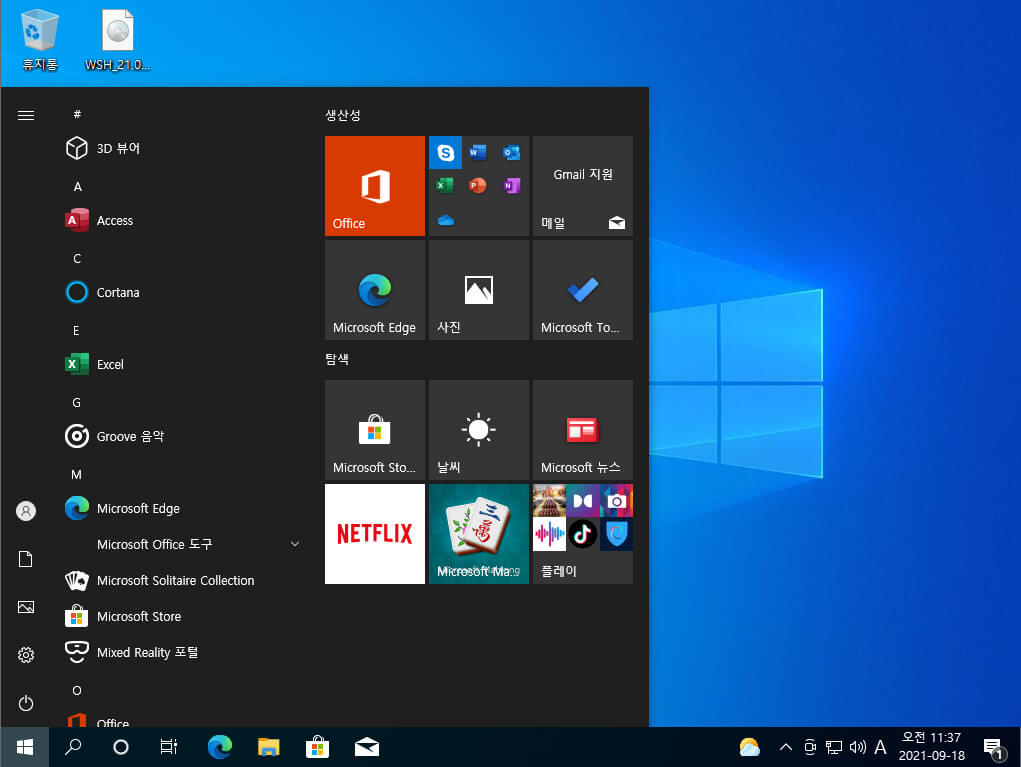Open the Microsoft Edge tile

[x=374, y=290]
